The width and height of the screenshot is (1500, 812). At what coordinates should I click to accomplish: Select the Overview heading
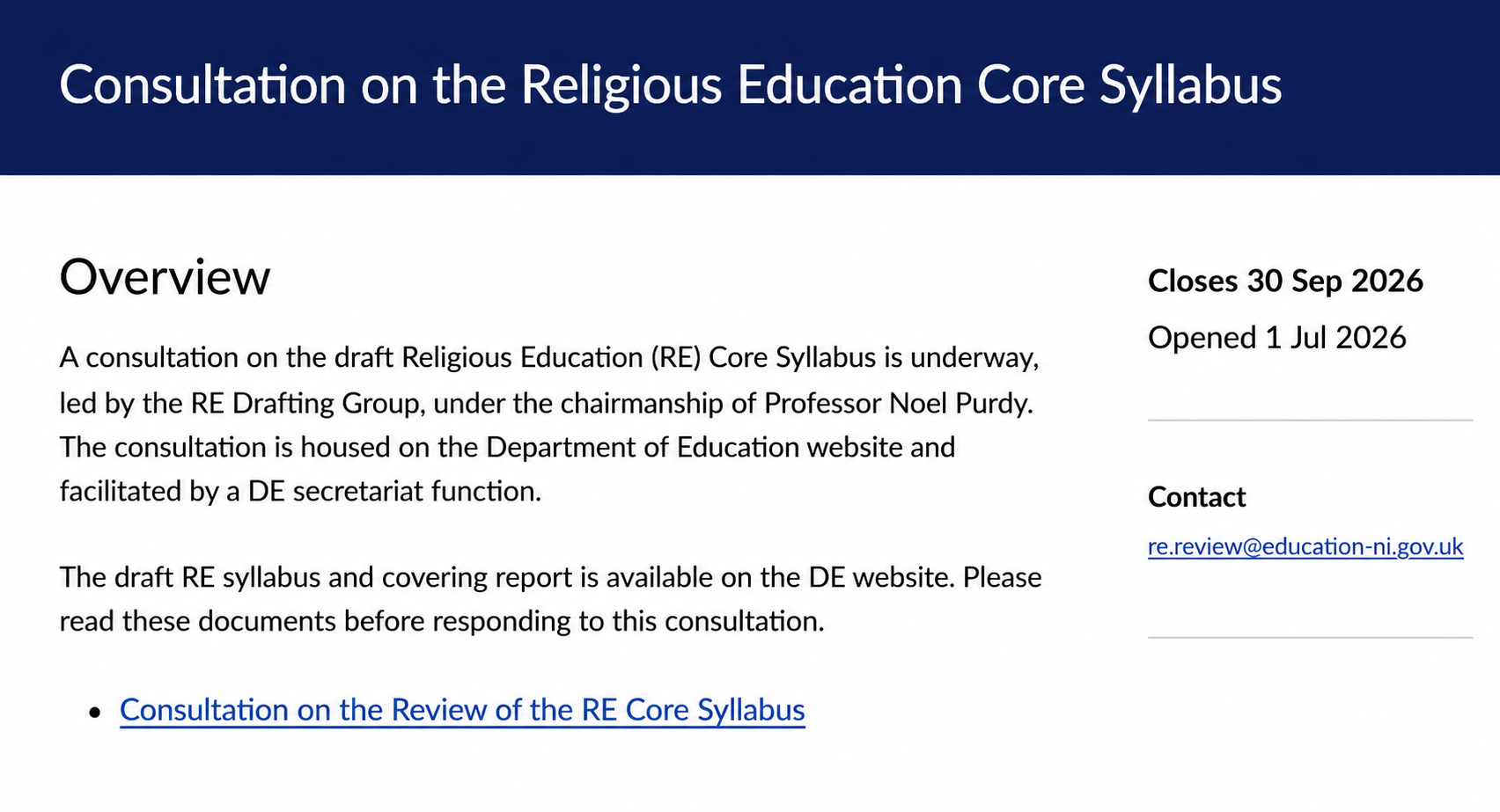[x=165, y=277]
